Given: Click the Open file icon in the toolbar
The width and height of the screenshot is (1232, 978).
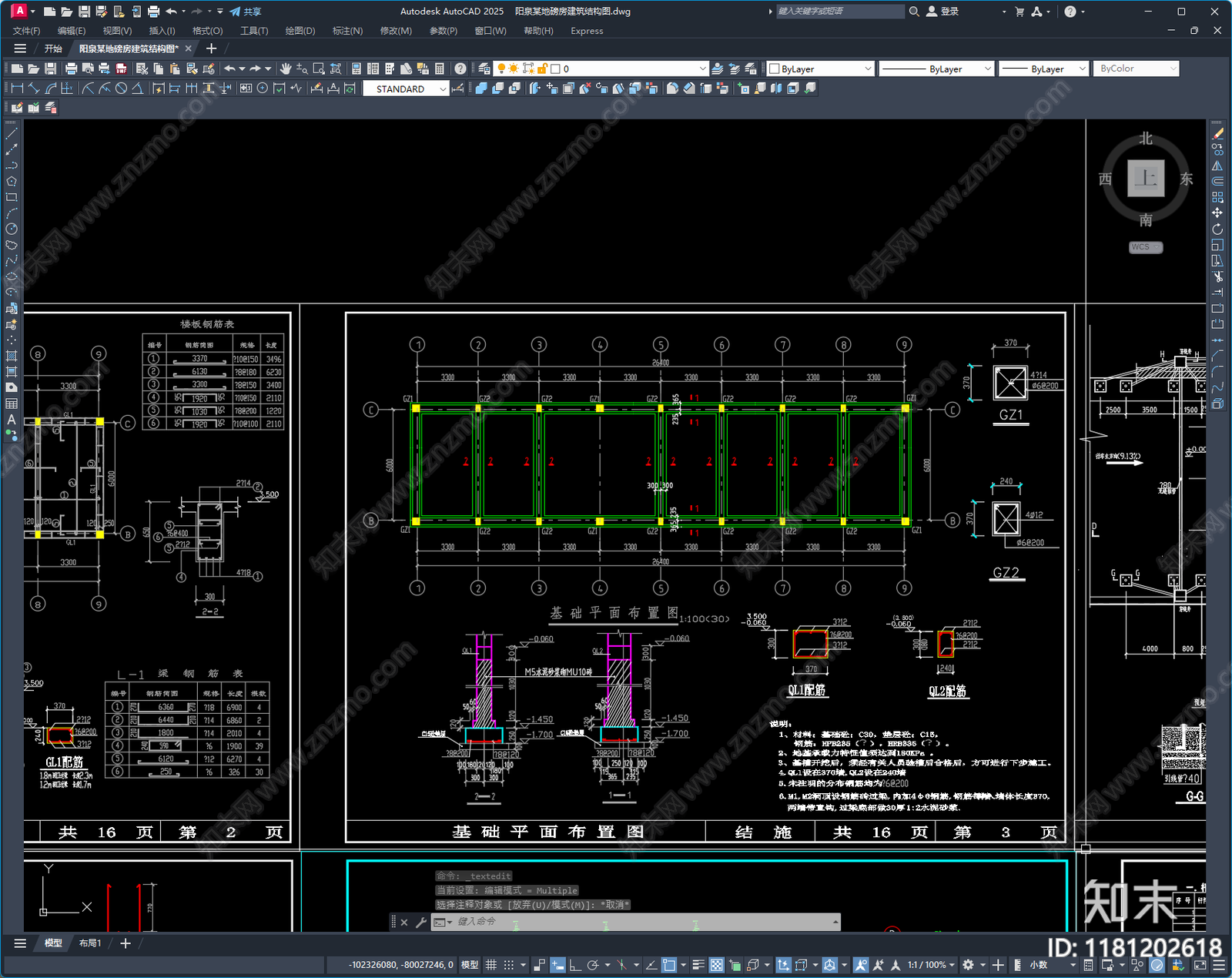Looking at the screenshot, I should 34,69.
